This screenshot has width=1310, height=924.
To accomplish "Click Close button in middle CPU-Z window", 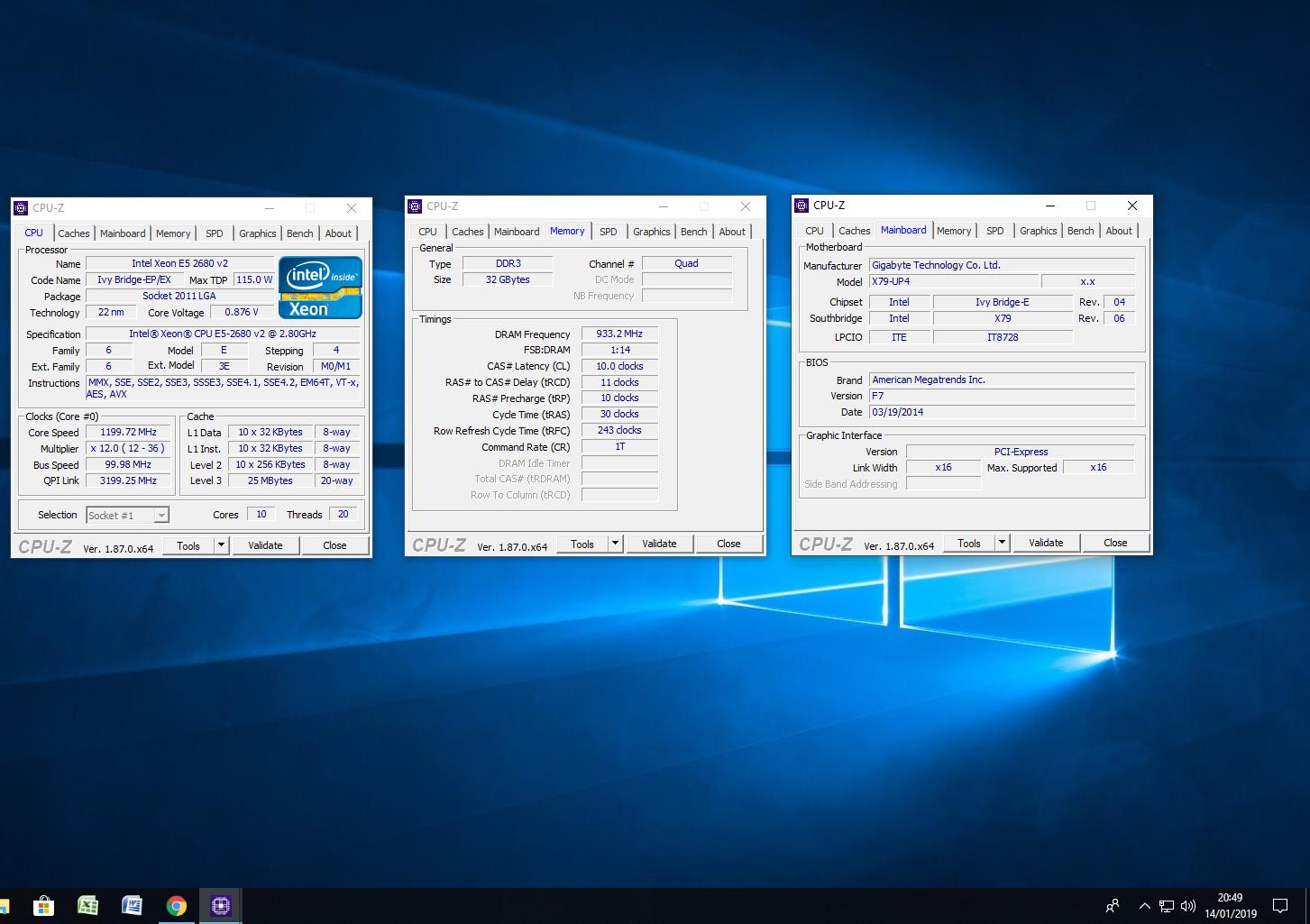I will tap(729, 544).
